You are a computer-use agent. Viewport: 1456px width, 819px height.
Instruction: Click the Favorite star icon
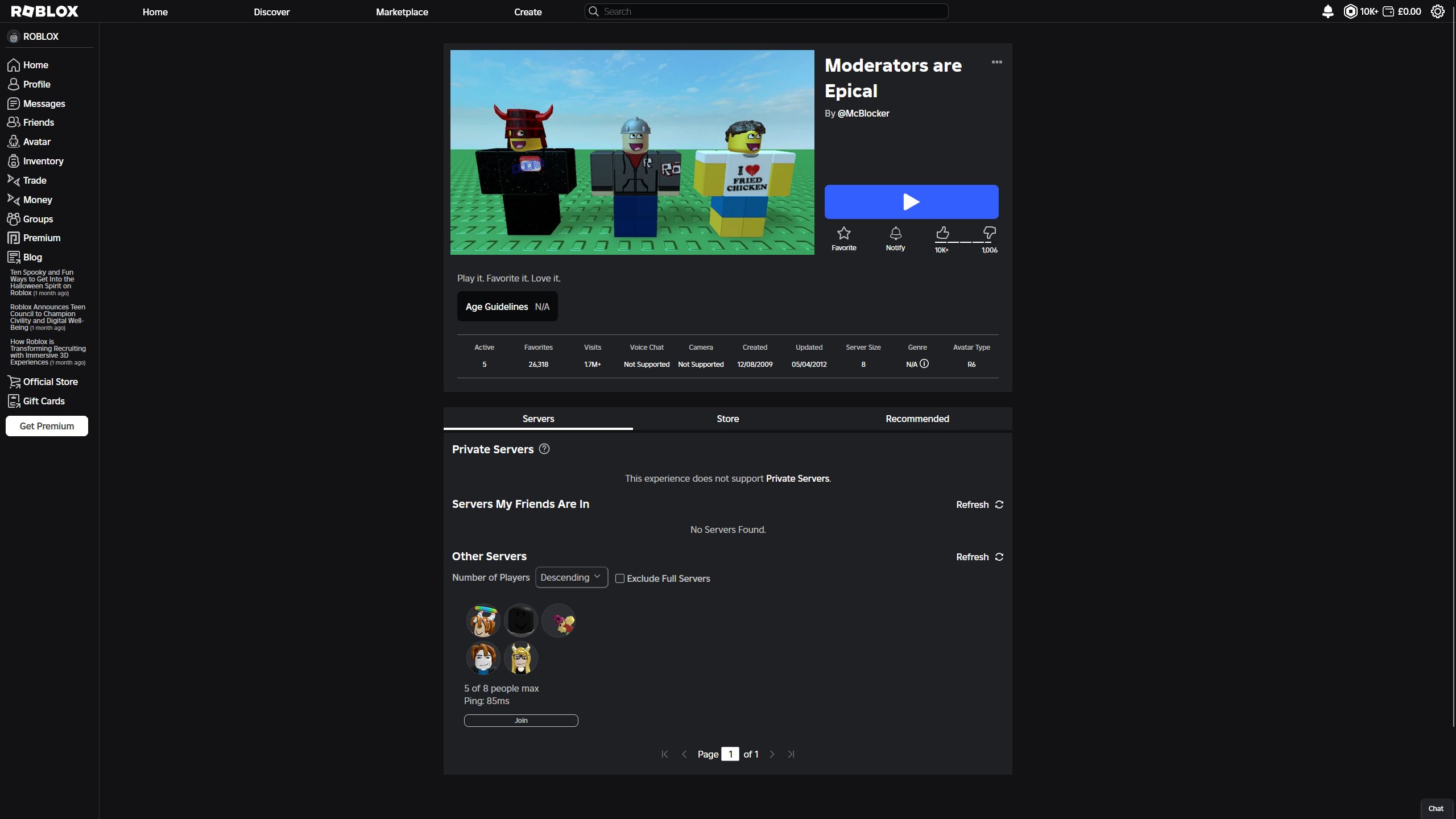[x=844, y=232]
